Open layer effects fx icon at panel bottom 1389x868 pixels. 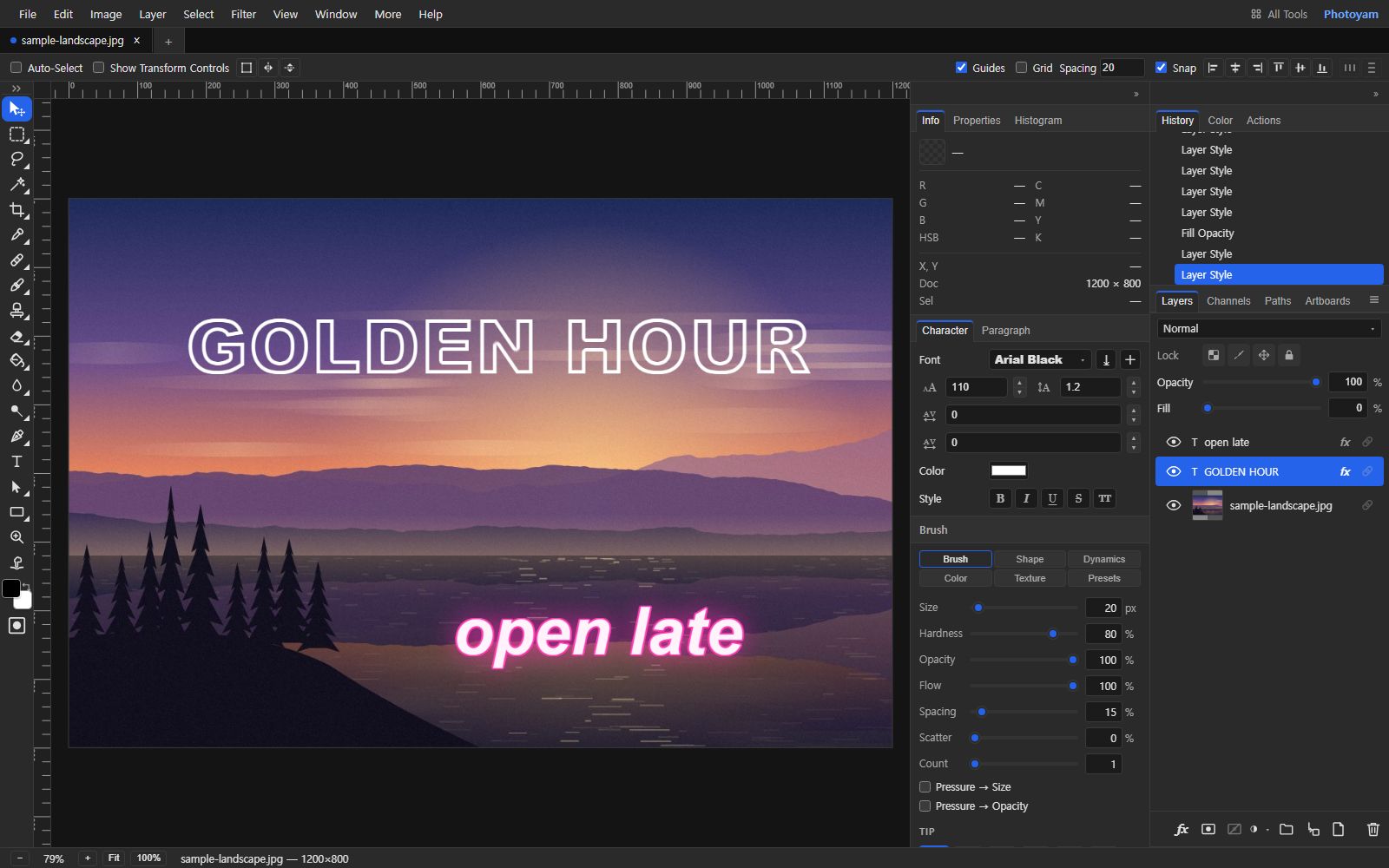[1182, 829]
